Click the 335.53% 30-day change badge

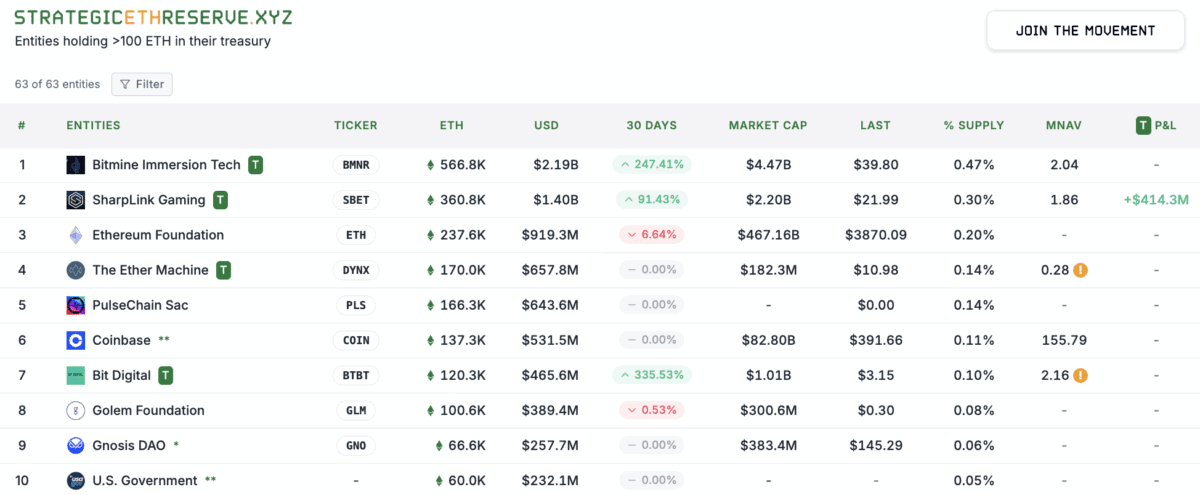651,375
